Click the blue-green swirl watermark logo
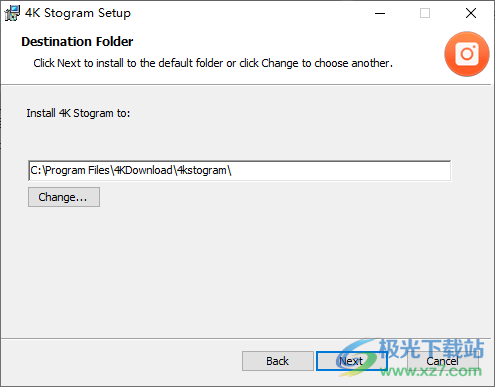The height and width of the screenshot is (387, 495). point(357,358)
